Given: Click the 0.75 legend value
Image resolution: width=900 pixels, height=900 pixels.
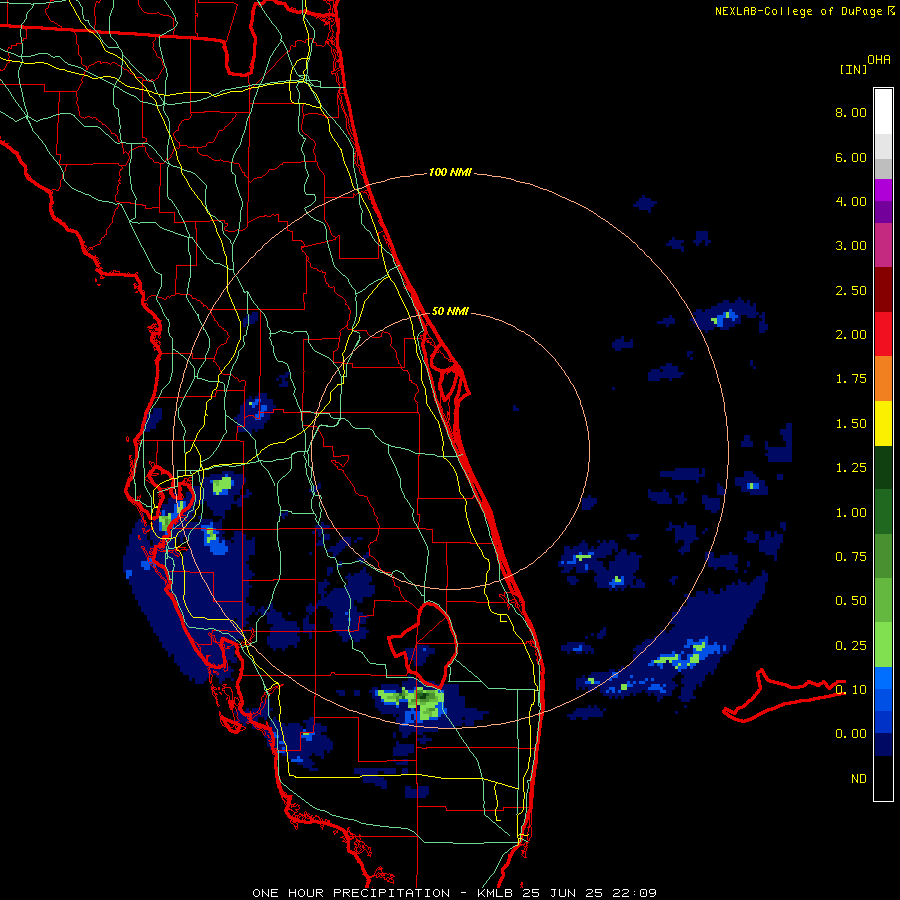Looking at the screenshot, I should point(851,557).
